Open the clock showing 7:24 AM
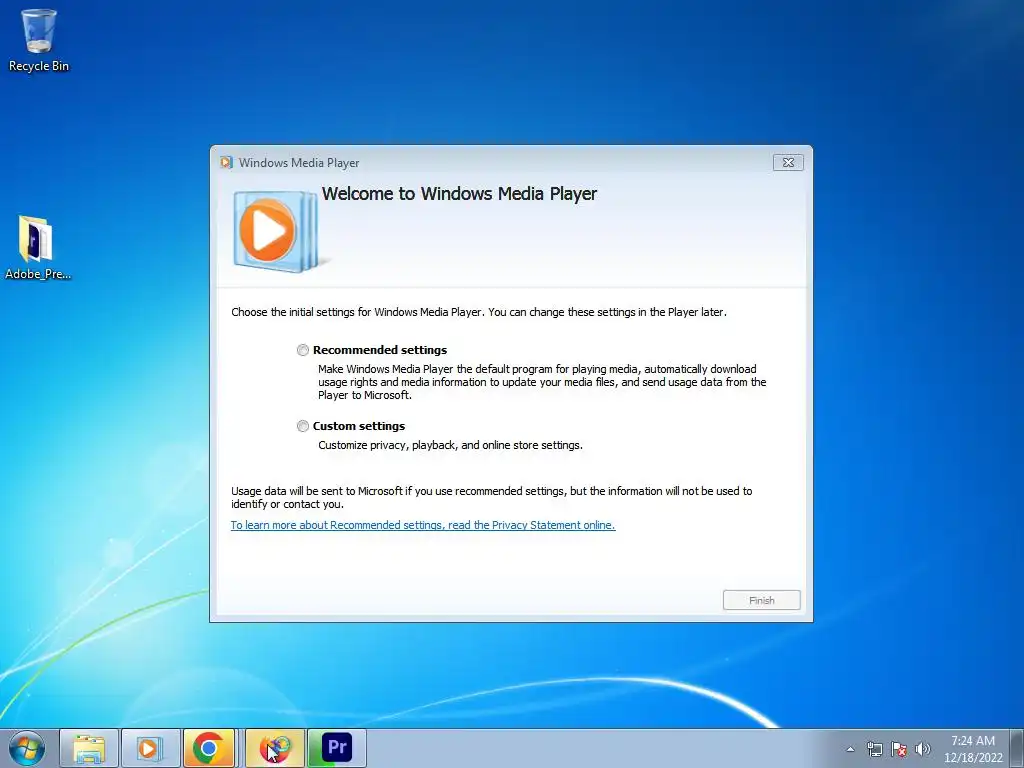Screen dimensions: 1024x768 click(972, 749)
